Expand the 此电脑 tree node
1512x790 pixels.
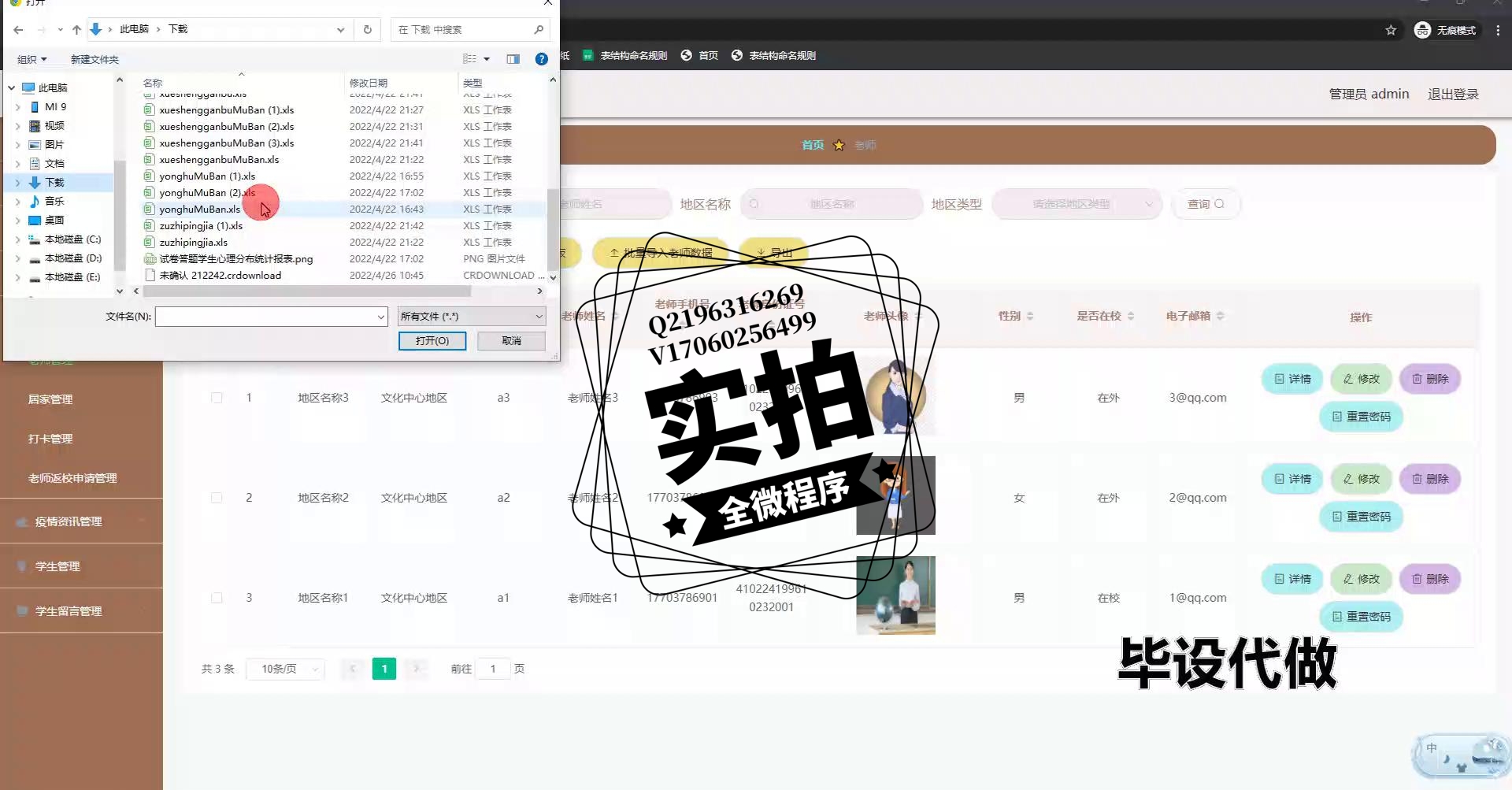click(x=11, y=88)
